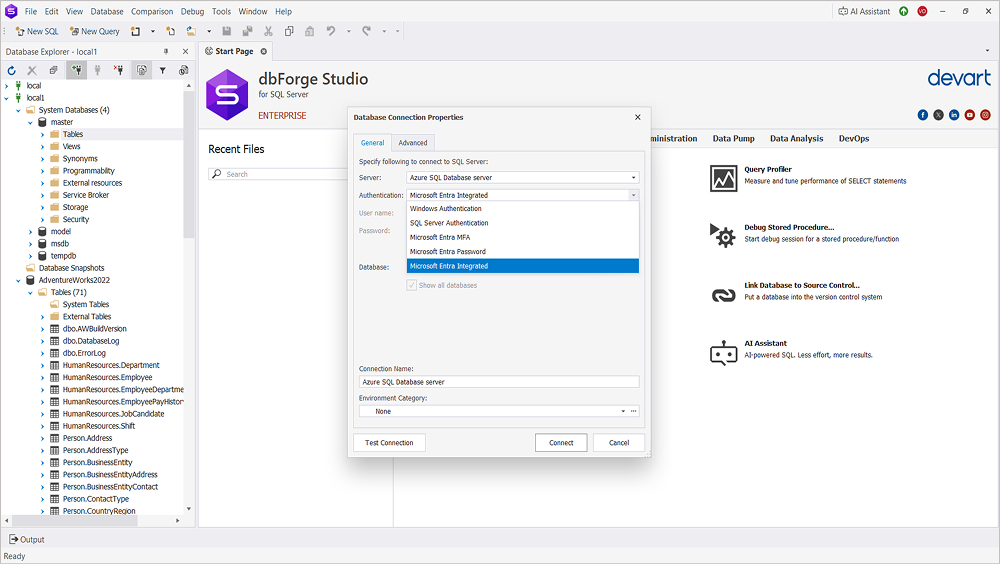Click the cut scissors icon
1000x564 pixels.
pyautogui.click(x=268, y=31)
